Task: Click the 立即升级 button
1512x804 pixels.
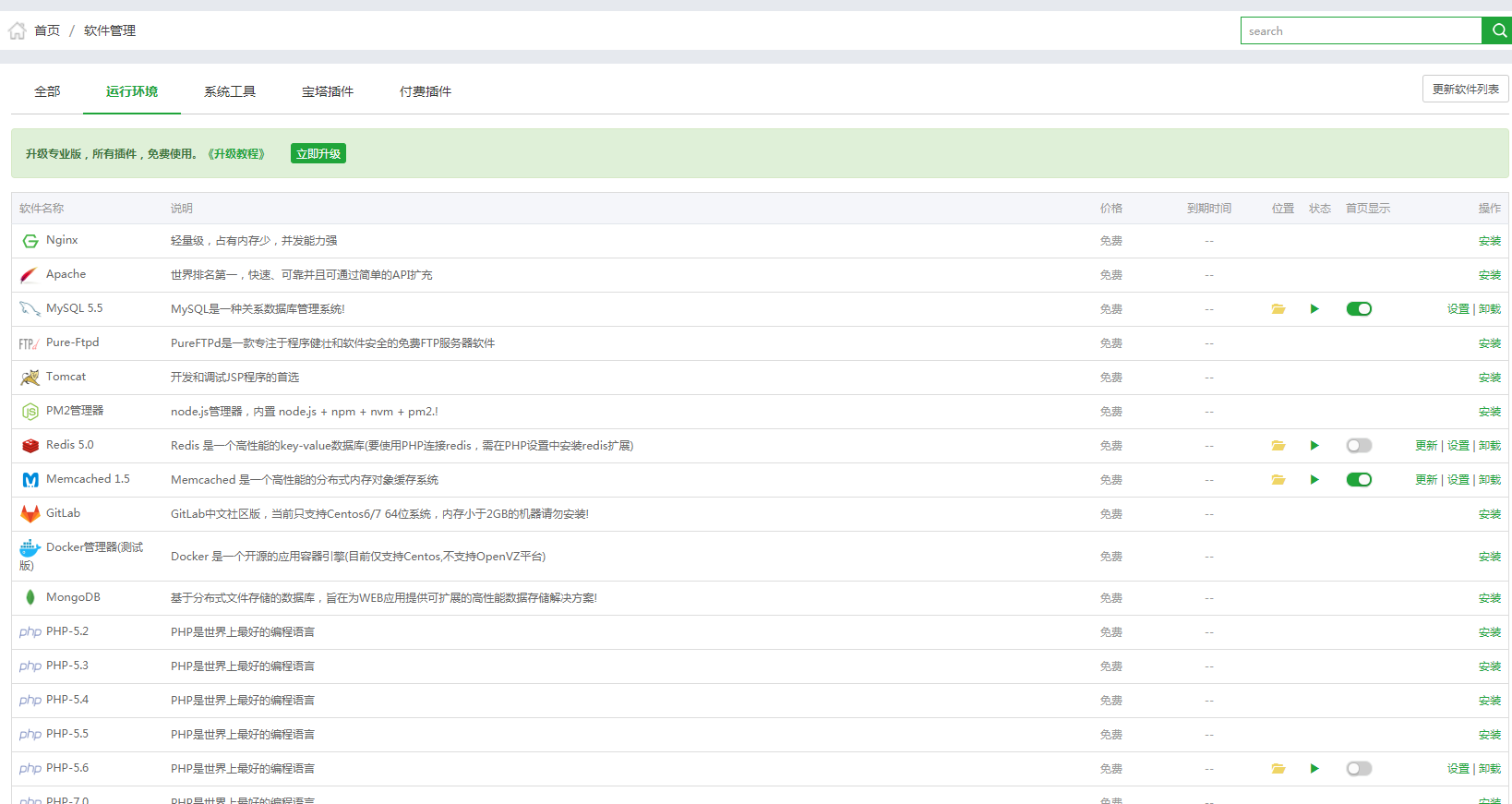Action: coord(318,153)
